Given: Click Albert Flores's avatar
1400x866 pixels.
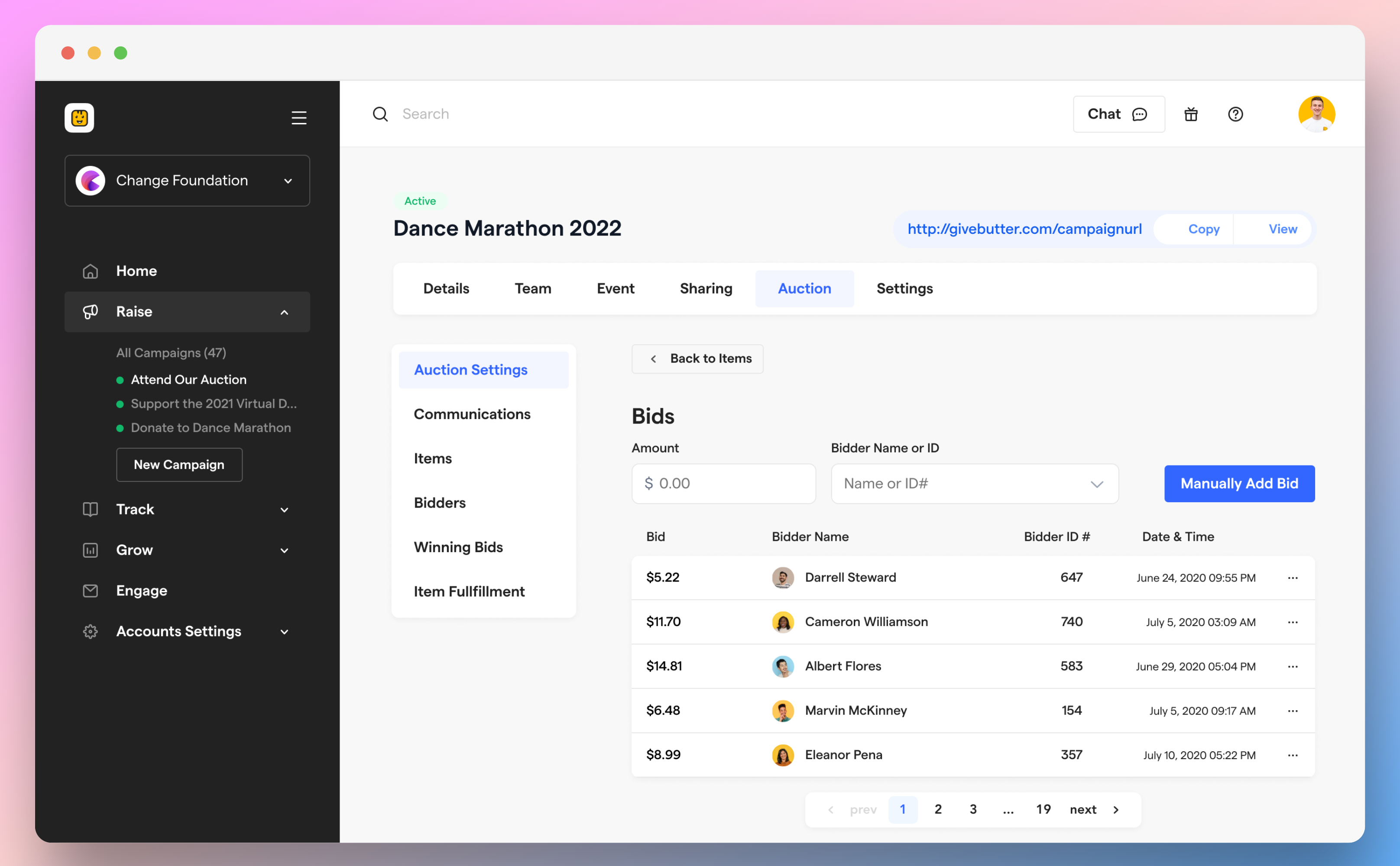Looking at the screenshot, I should [782, 666].
